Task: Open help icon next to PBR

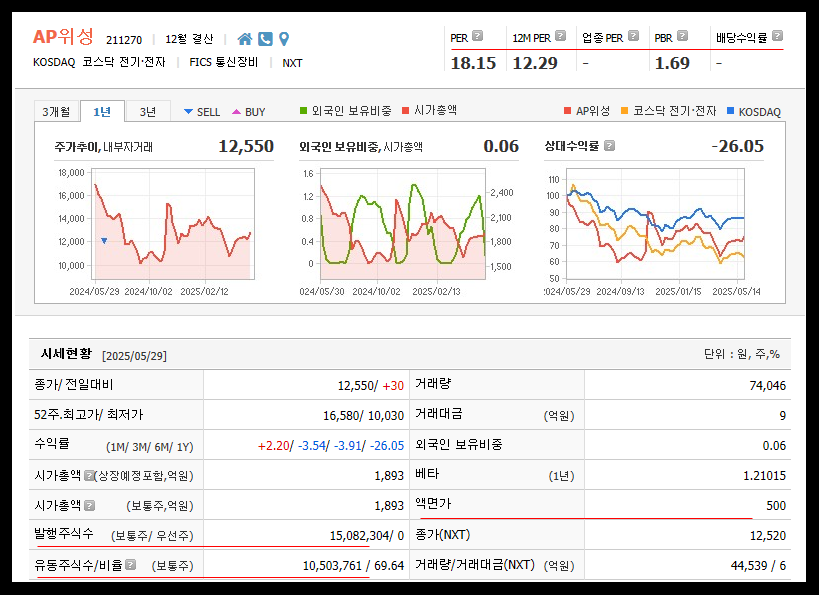Action: [x=682, y=36]
